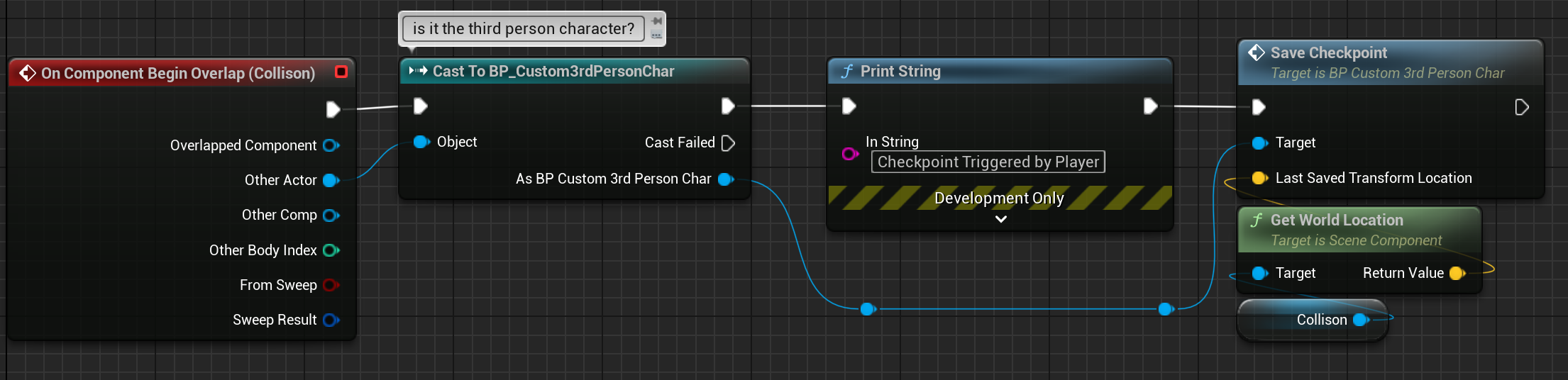Click the Other Comp output pin
Screen dimensions: 1568x380
[331, 215]
